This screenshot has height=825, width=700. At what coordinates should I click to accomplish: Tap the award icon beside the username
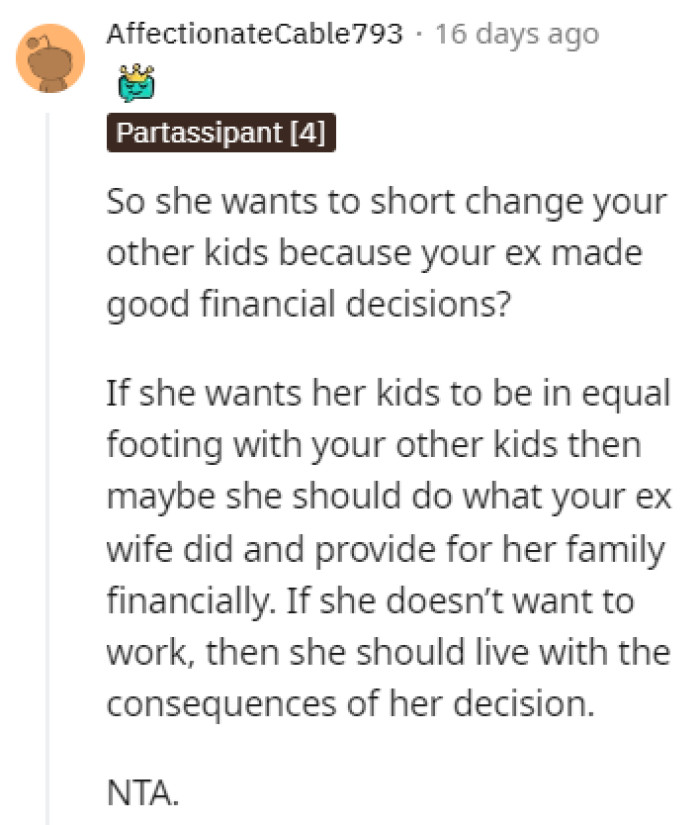(x=134, y=87)
